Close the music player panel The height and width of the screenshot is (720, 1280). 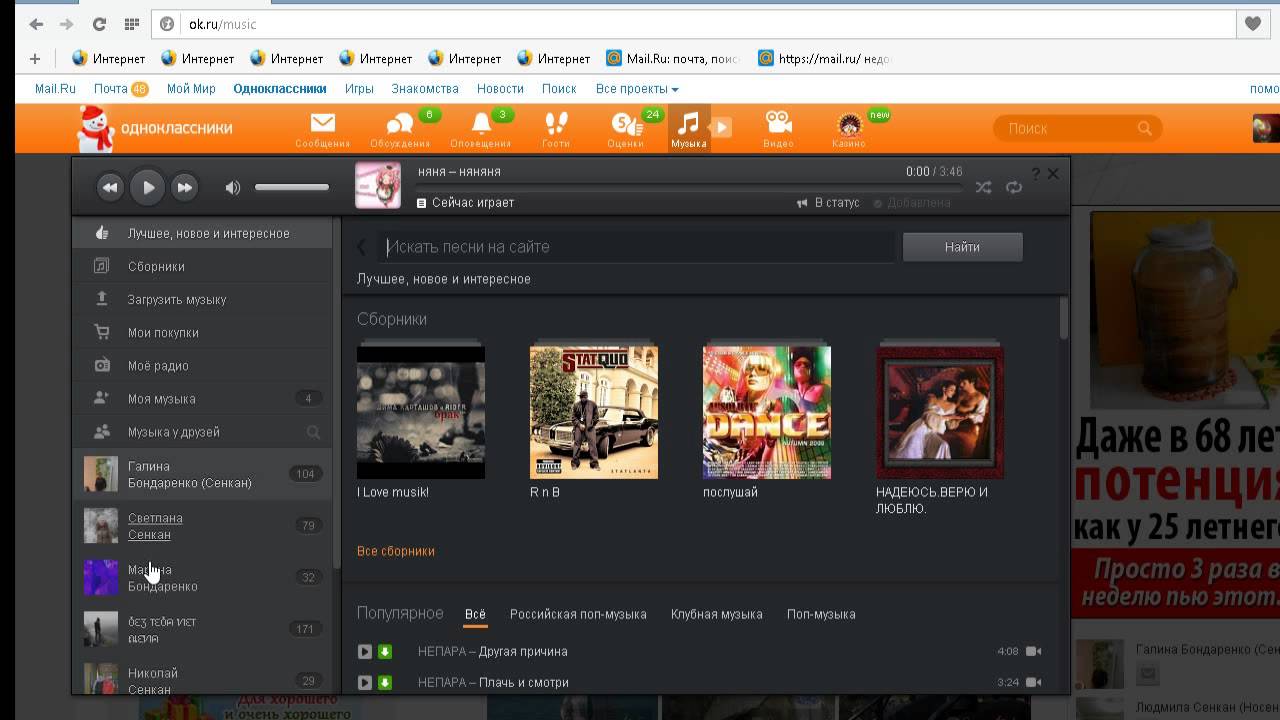(x=1053, y=173)
